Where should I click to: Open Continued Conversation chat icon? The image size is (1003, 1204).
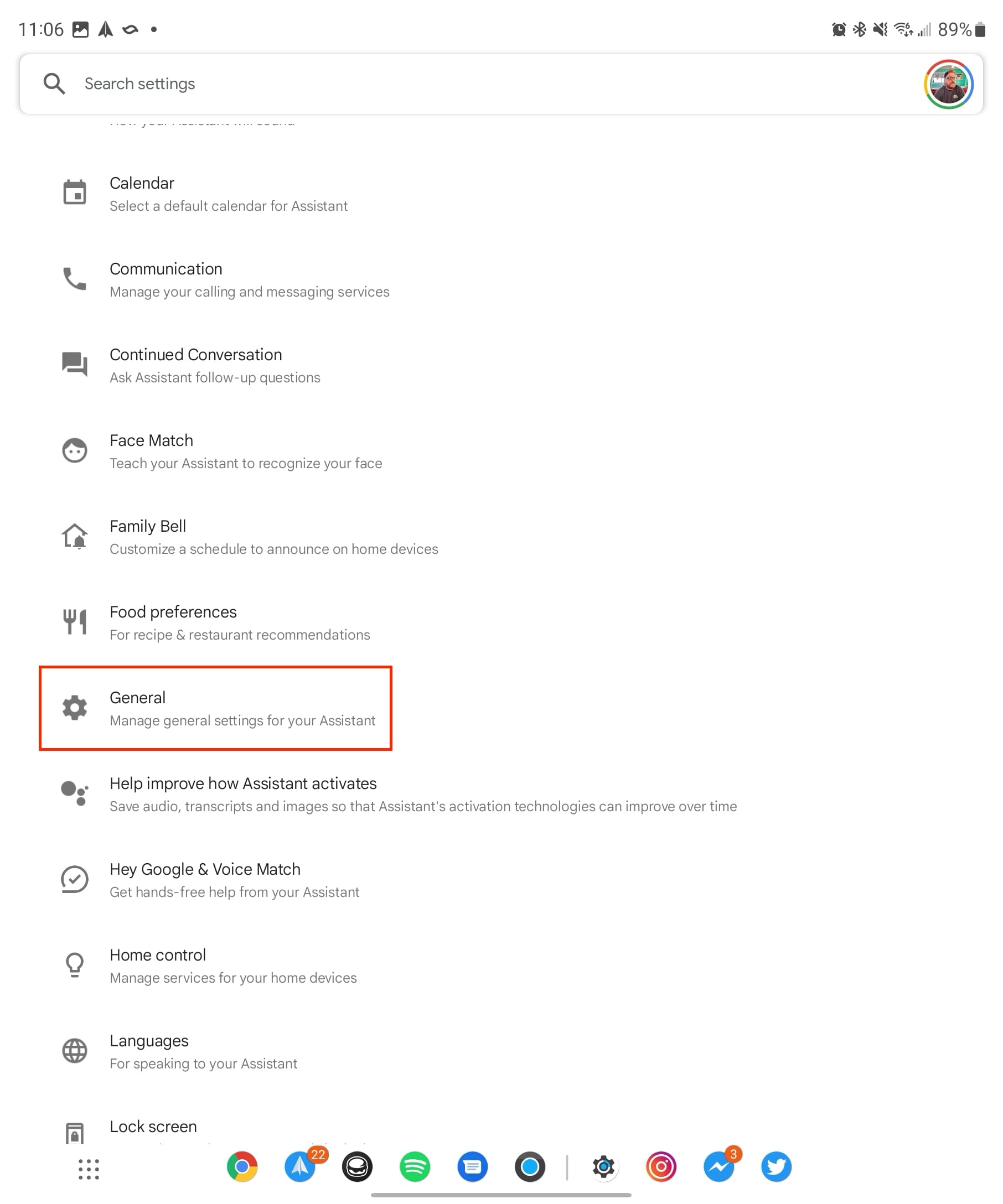[x=75, y=364]
